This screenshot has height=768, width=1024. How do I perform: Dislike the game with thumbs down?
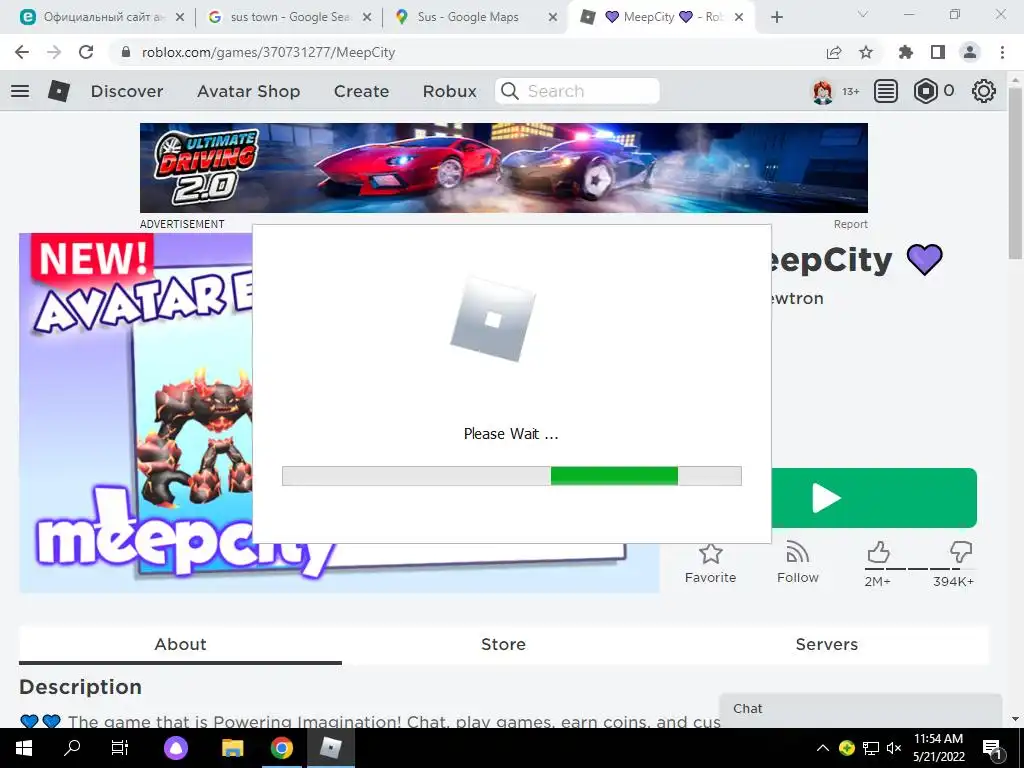pyautogui.click(x=961, y=552)
